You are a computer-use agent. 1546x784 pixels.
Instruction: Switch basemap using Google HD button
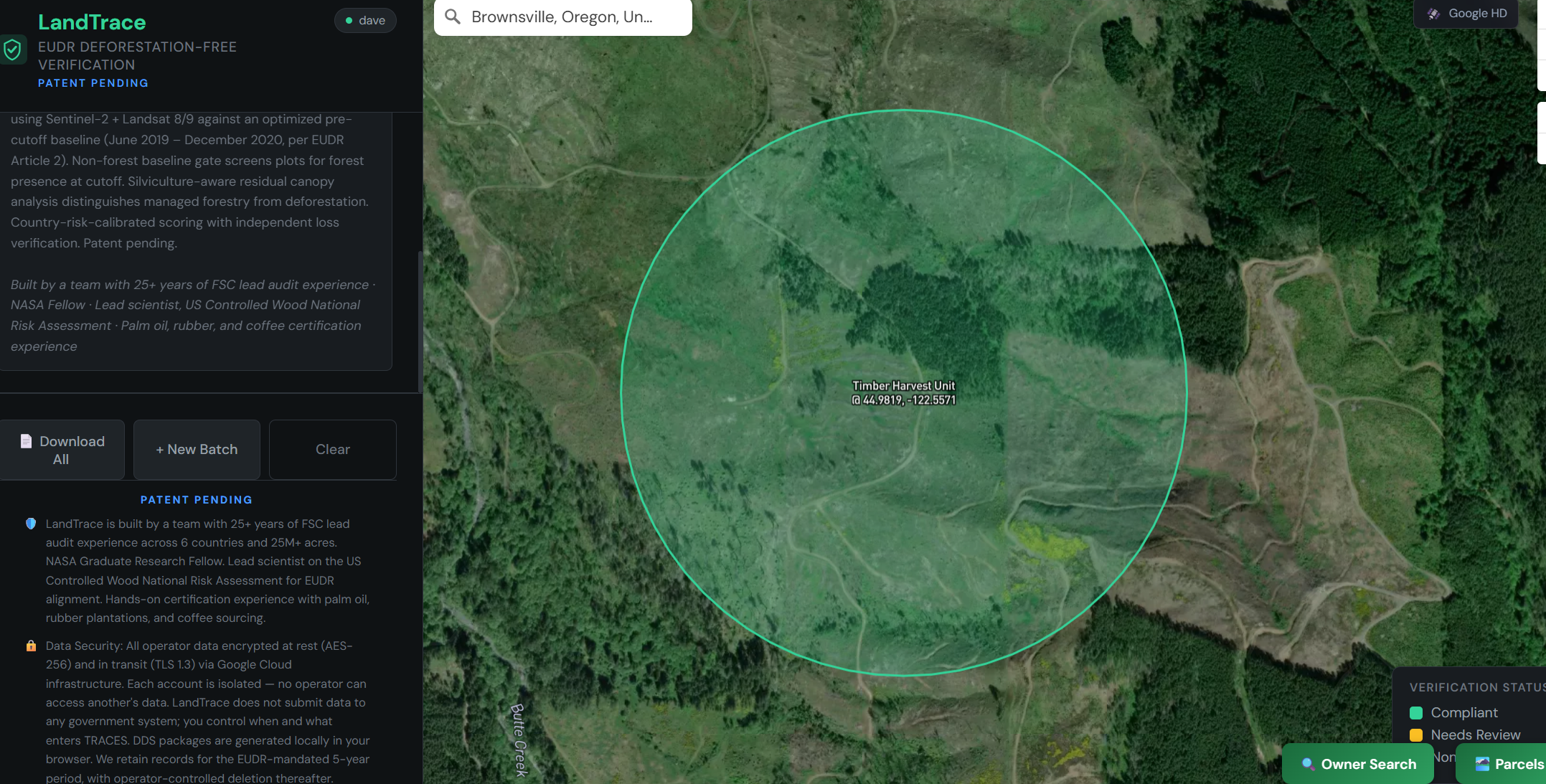(x=1466, y=14)
